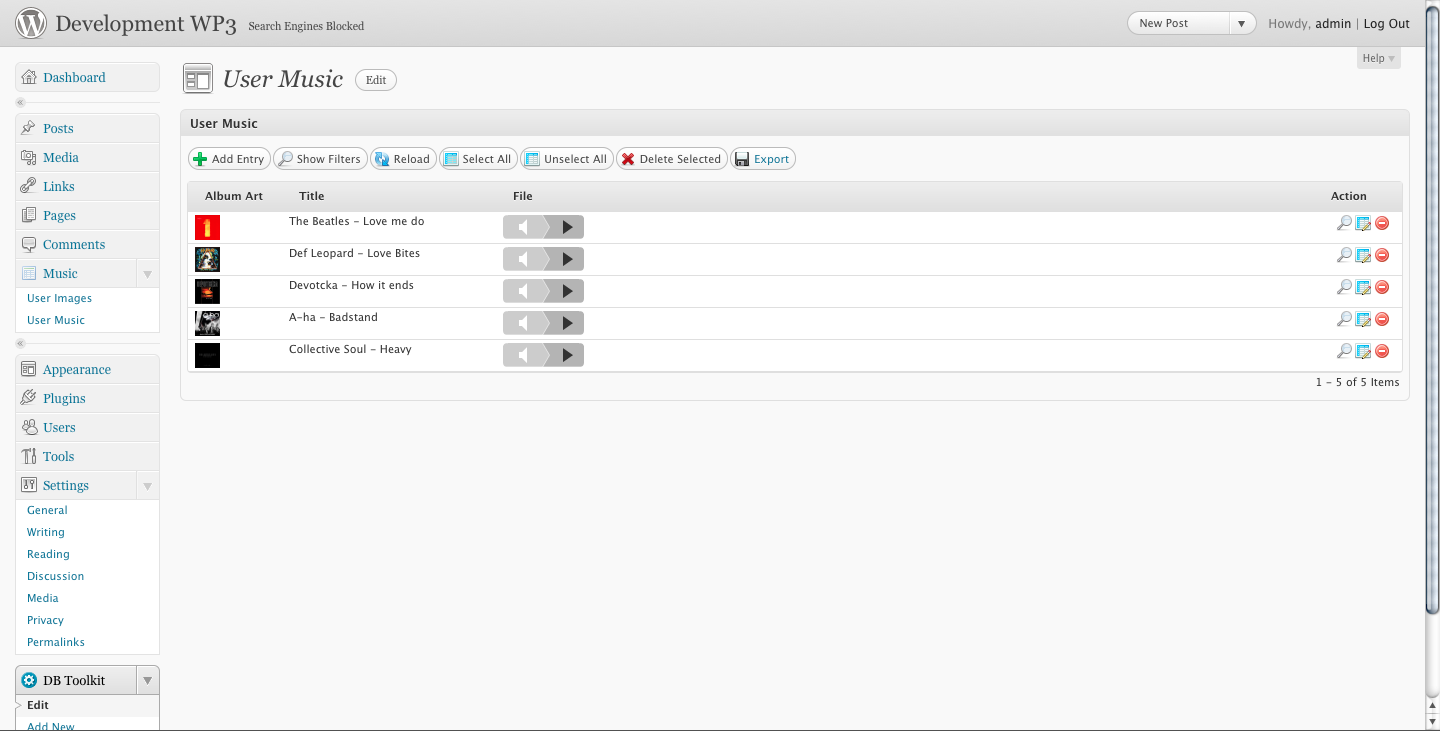Play the Beatles – Love me do track
Viewport: 1440px width, 731px height.
[566, 227]
